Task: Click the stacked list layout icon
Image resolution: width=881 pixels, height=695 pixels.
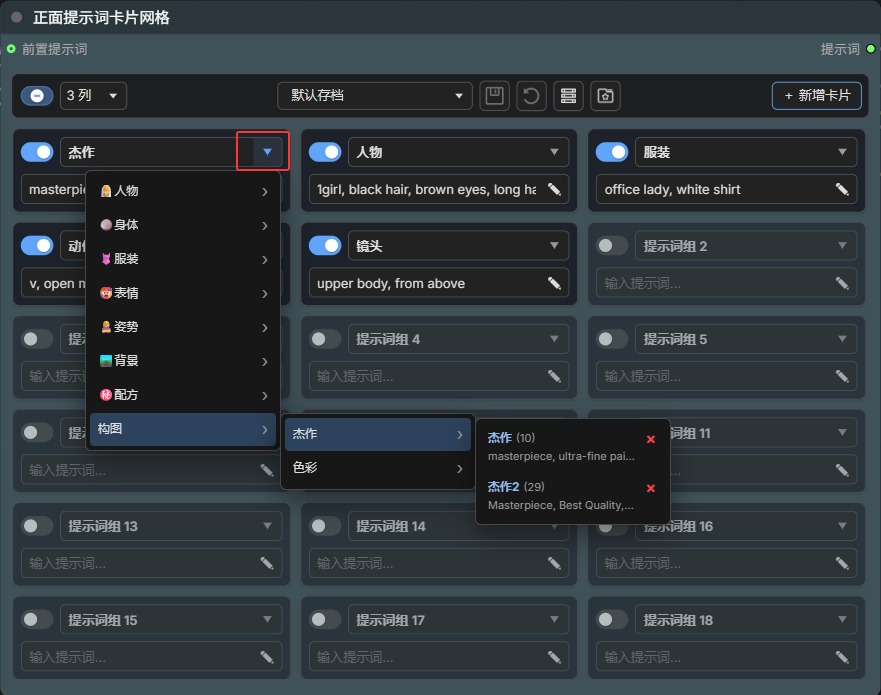Action: 568,96
